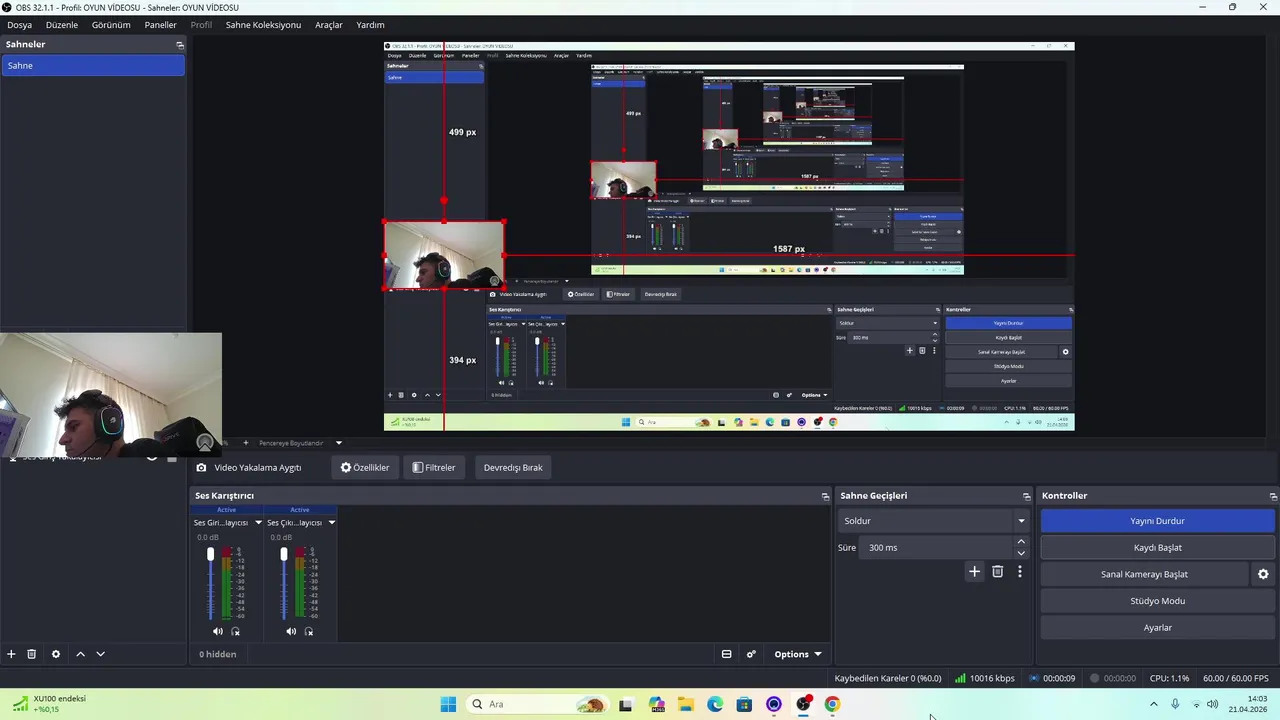Open Google Chrome from the taskbar
This screenshot has height=720, width=1280.
point(832,704)
